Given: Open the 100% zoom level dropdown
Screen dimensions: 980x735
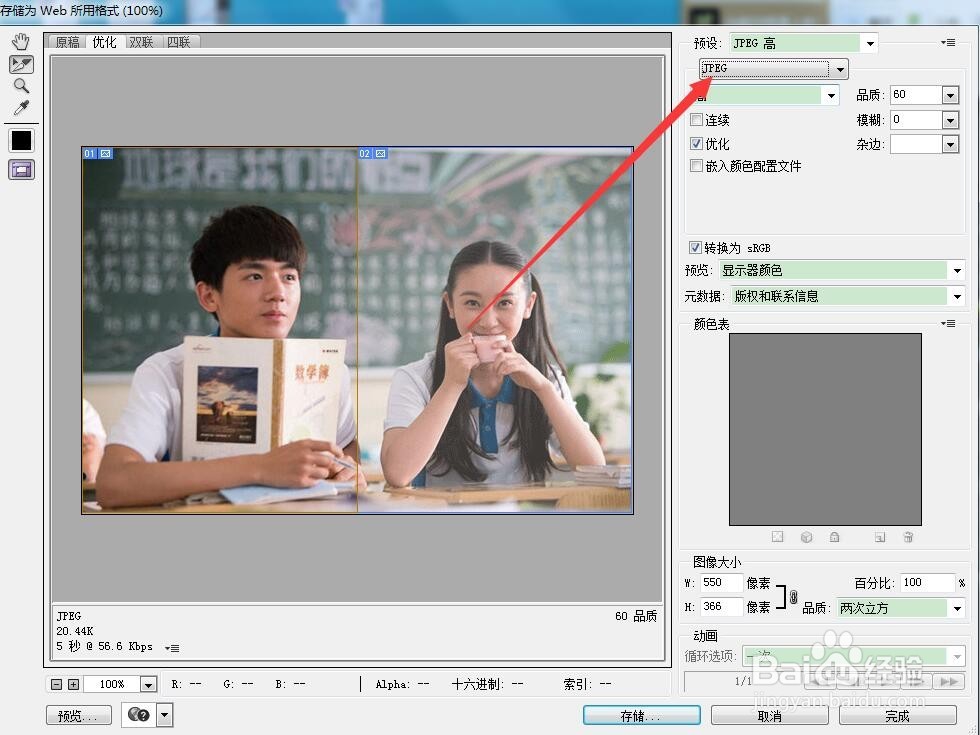Looking at the screenshot, I should [x=148, y=684].
